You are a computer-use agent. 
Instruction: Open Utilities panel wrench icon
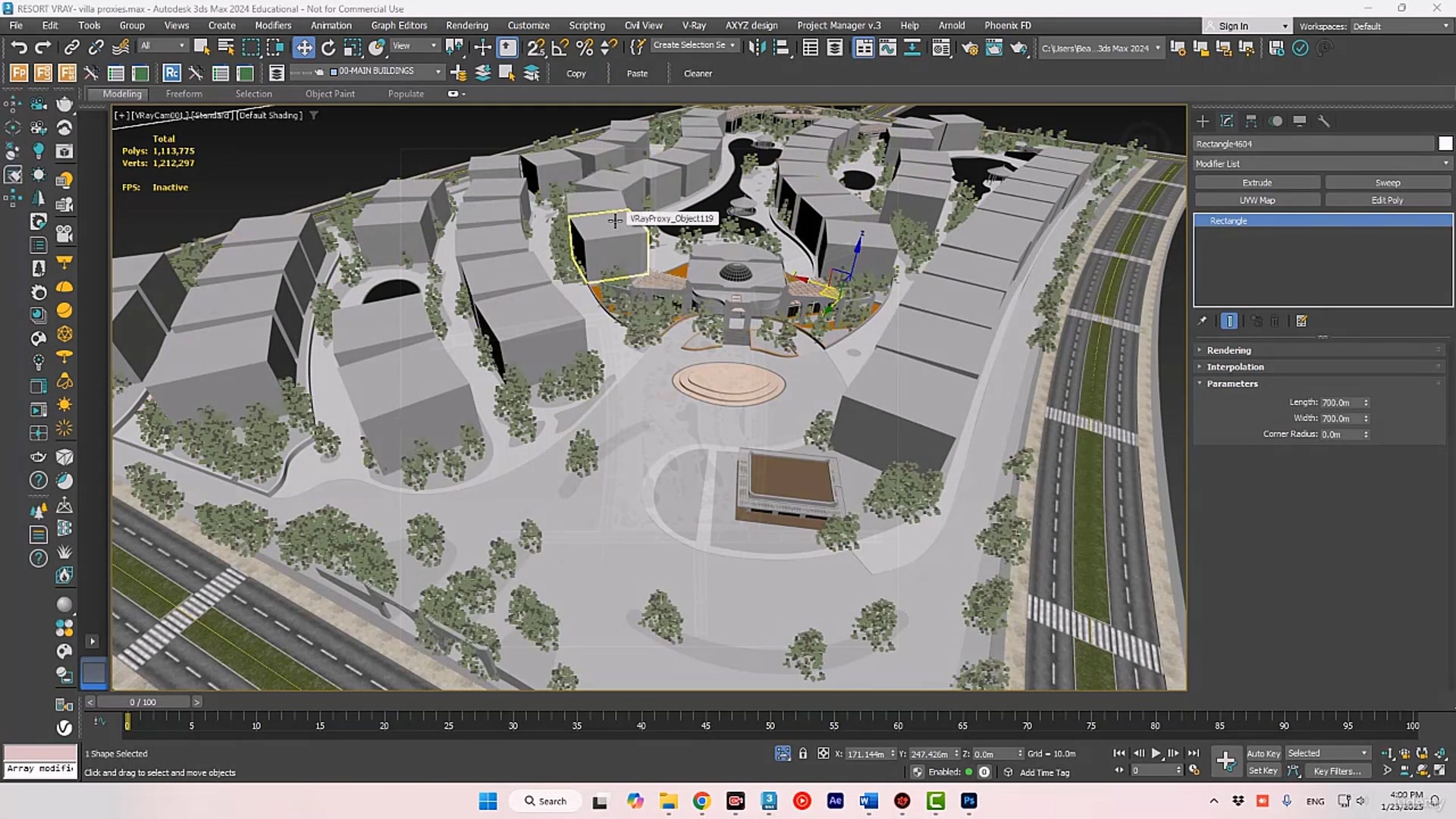tap(1324, 121)
